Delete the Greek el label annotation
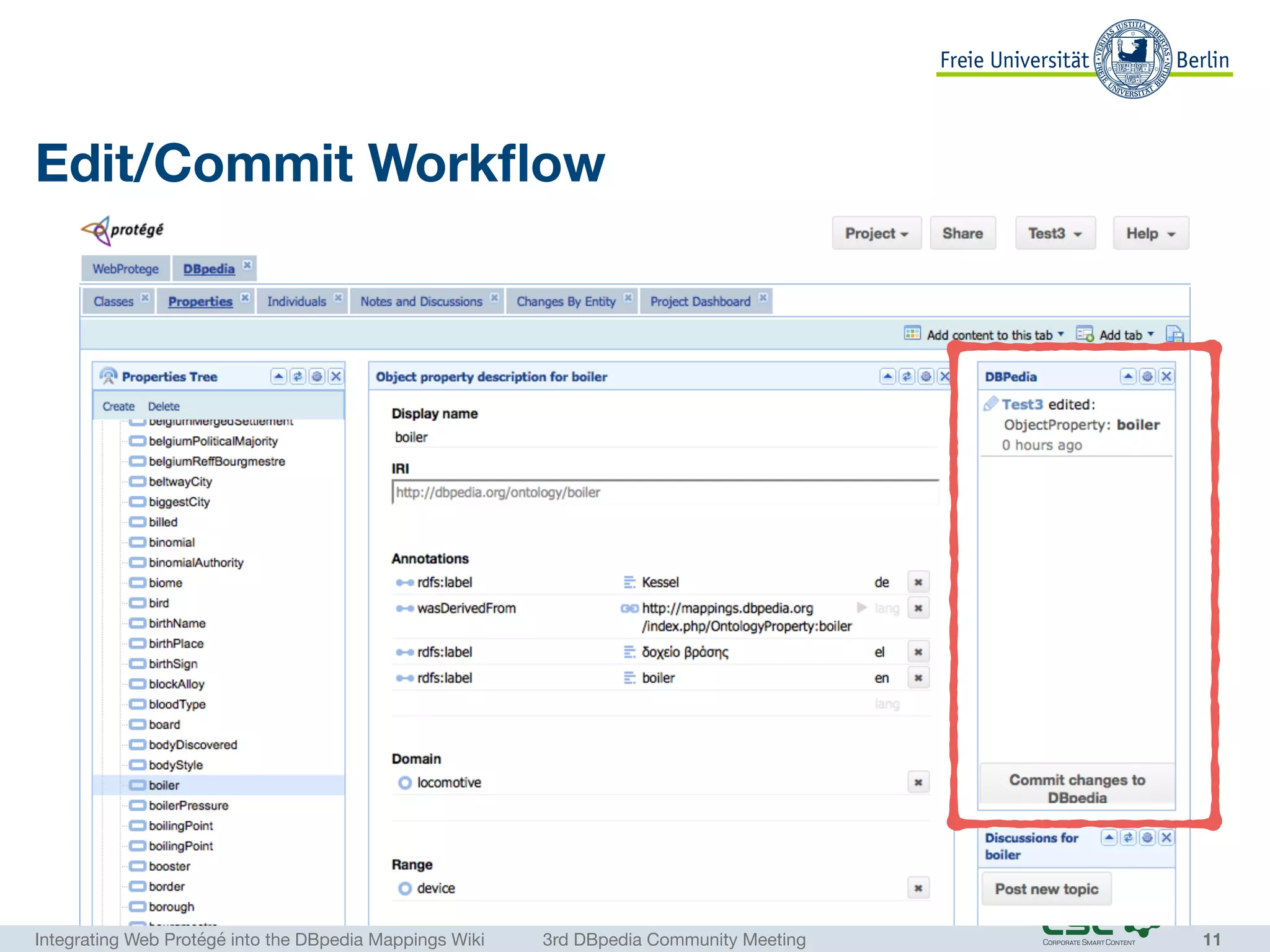This screenshot has width=1270, height=952. point(918,652)
